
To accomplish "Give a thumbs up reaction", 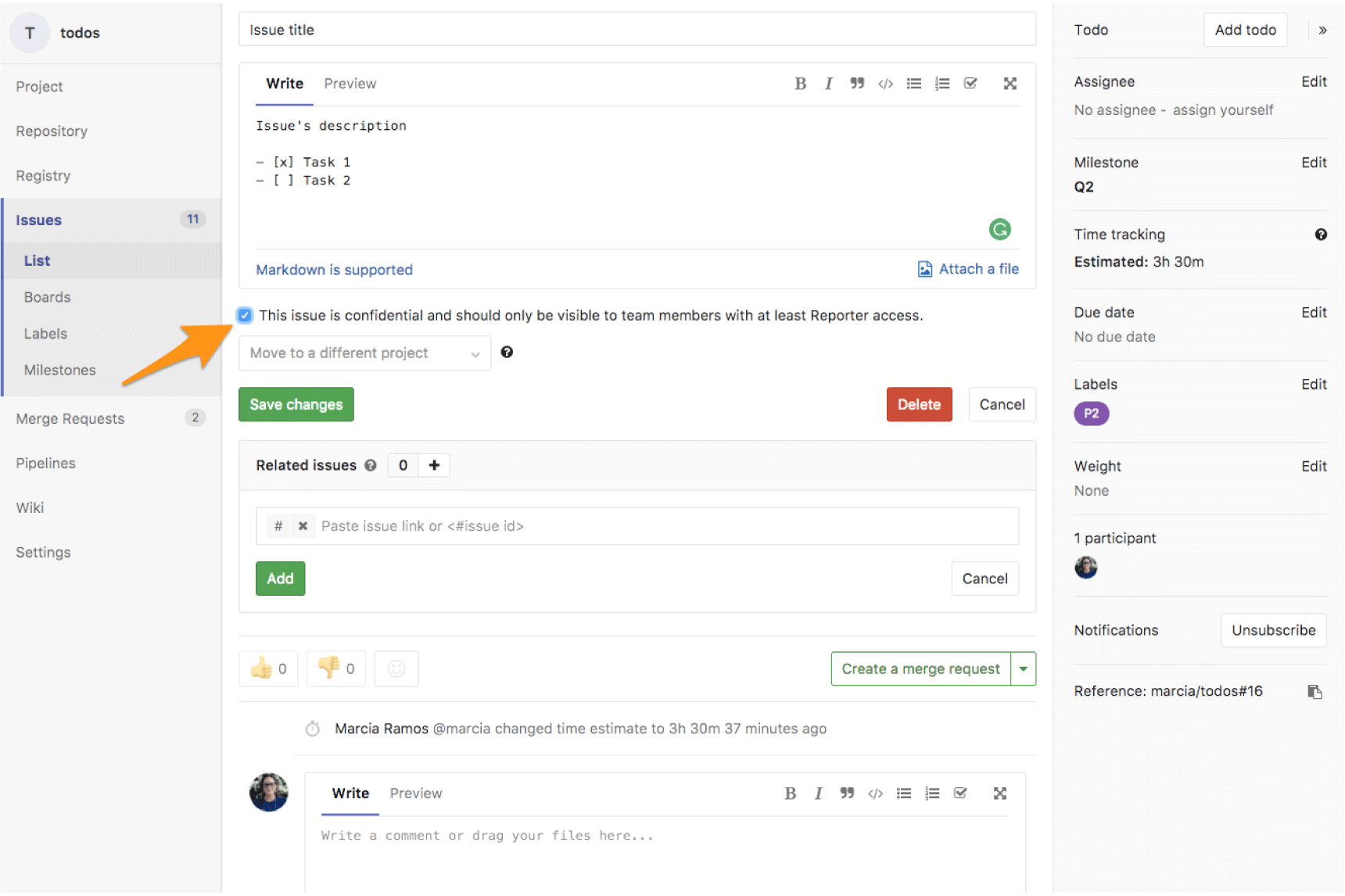I will (268, 669).
